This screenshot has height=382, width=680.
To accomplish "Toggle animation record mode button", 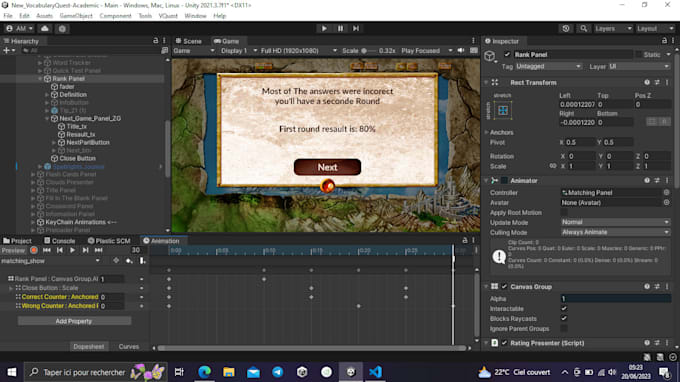I will [33, 250].
